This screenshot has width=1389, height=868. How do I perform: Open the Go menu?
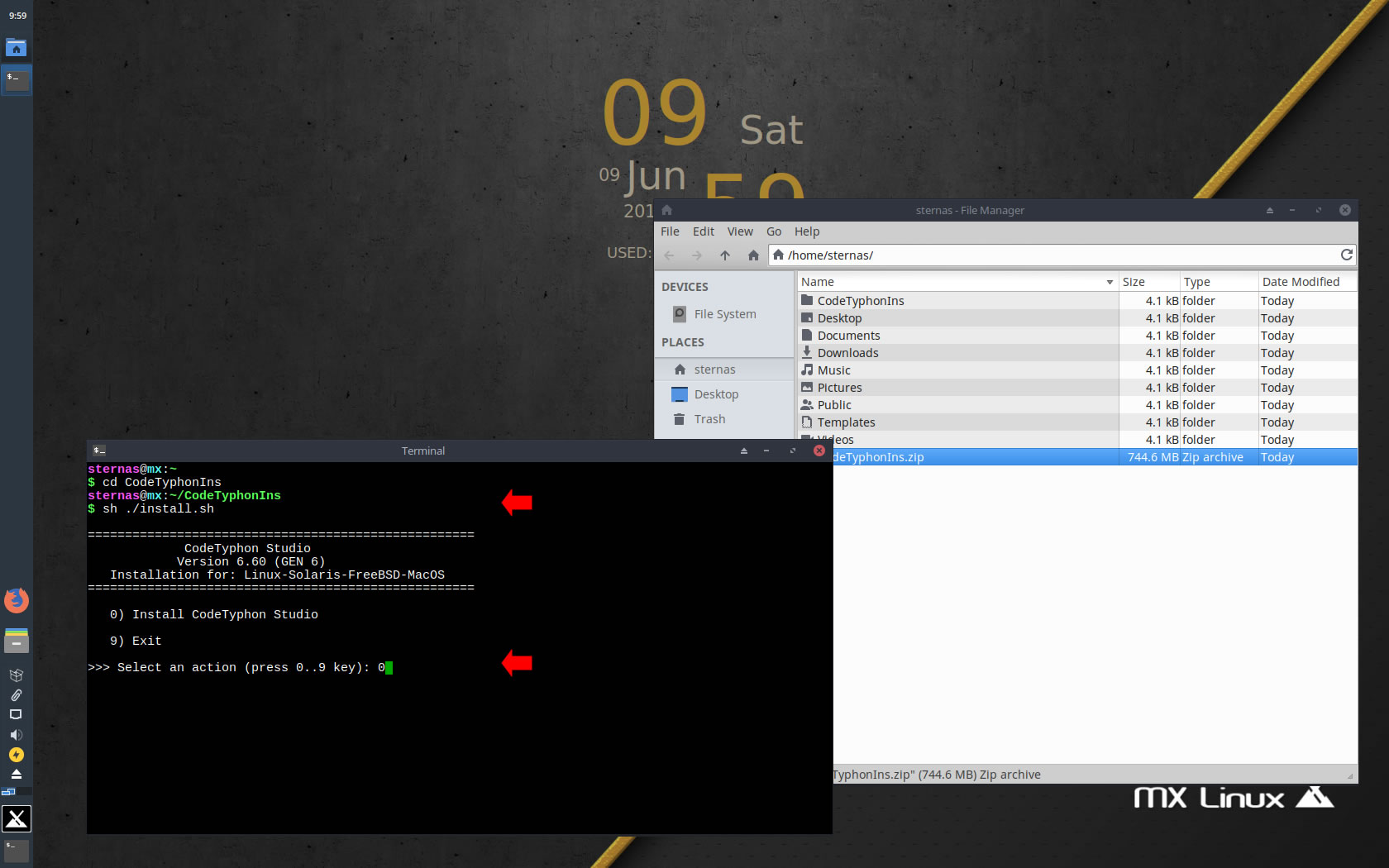(x=774, y=231)
